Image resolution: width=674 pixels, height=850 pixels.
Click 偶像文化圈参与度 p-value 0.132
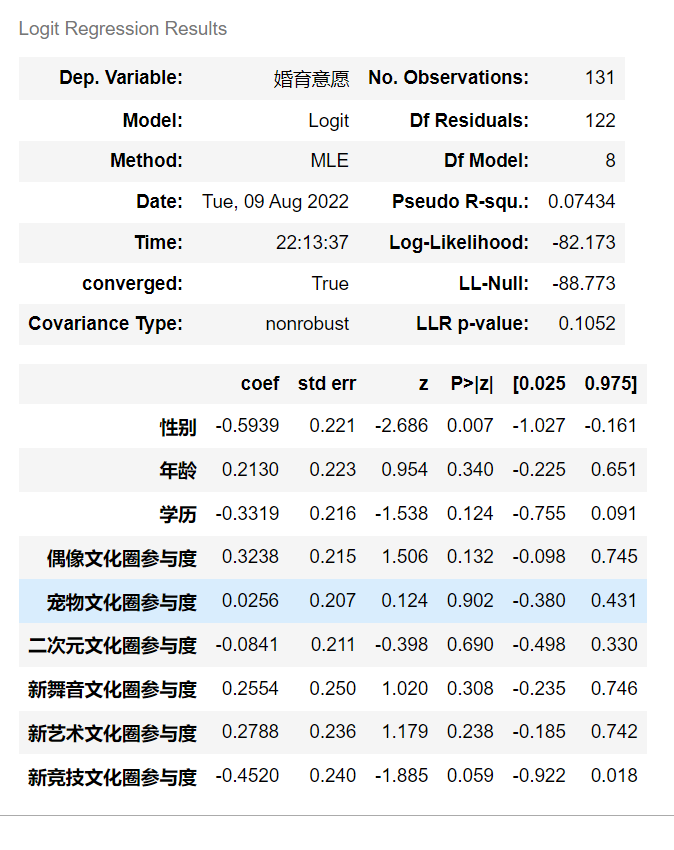pyautogui.click(x=470, y=557)
